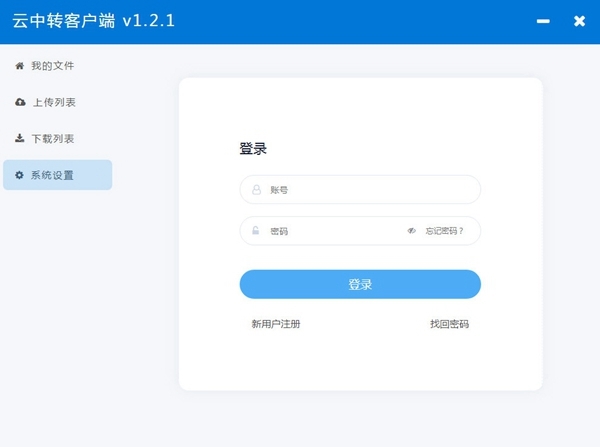The image size is (600, 447).
Task: Click the download arrow icon
Action: click(20, 138)
